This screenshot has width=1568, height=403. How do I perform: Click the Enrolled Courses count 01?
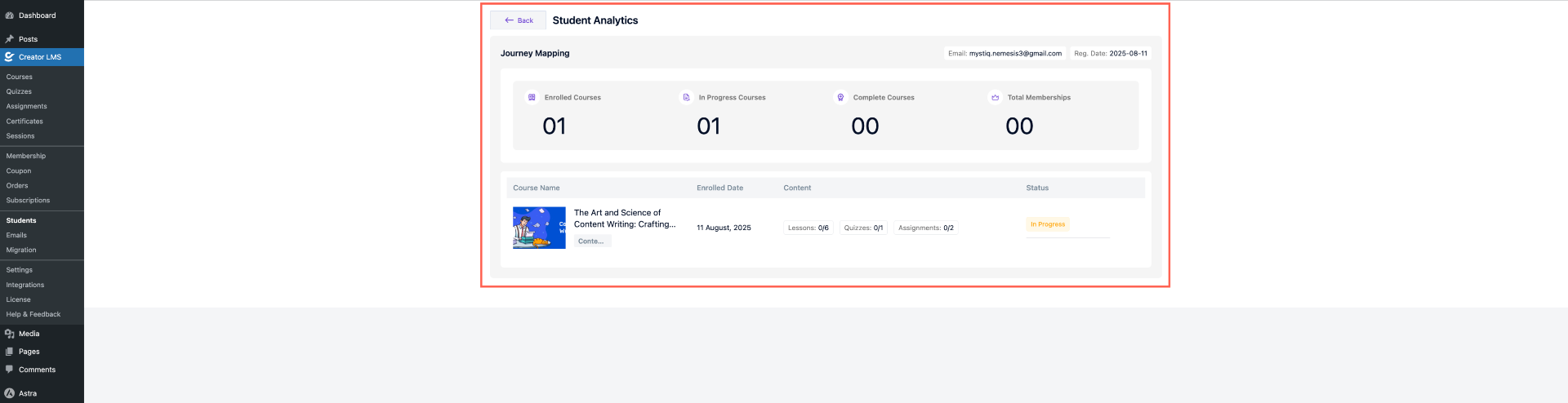click(x=555, y=126)
